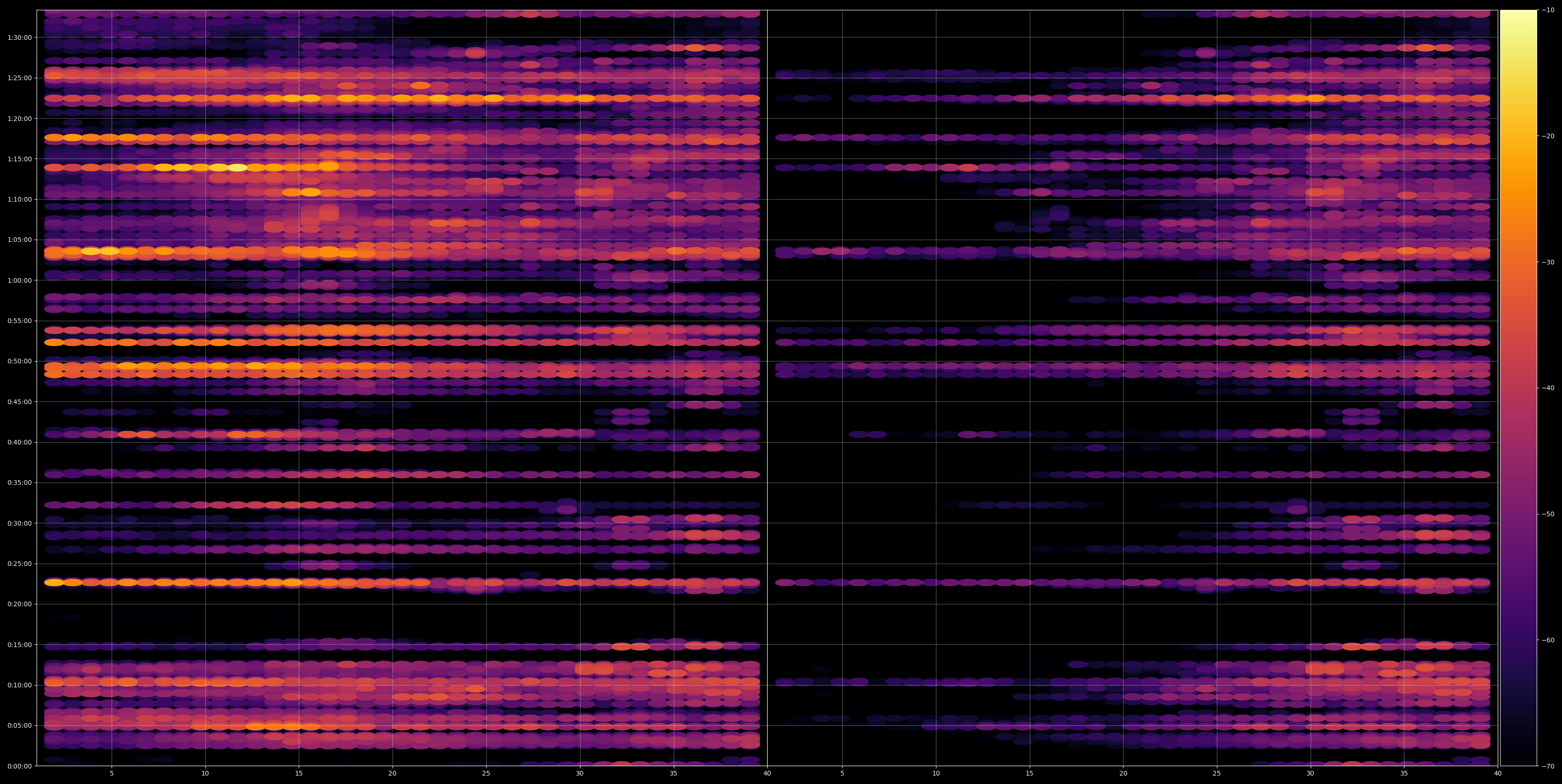This screenshot has height=784, width=1562.
Task: Select the −20 colorbar tick label
Action: [x=1547, y=136]
